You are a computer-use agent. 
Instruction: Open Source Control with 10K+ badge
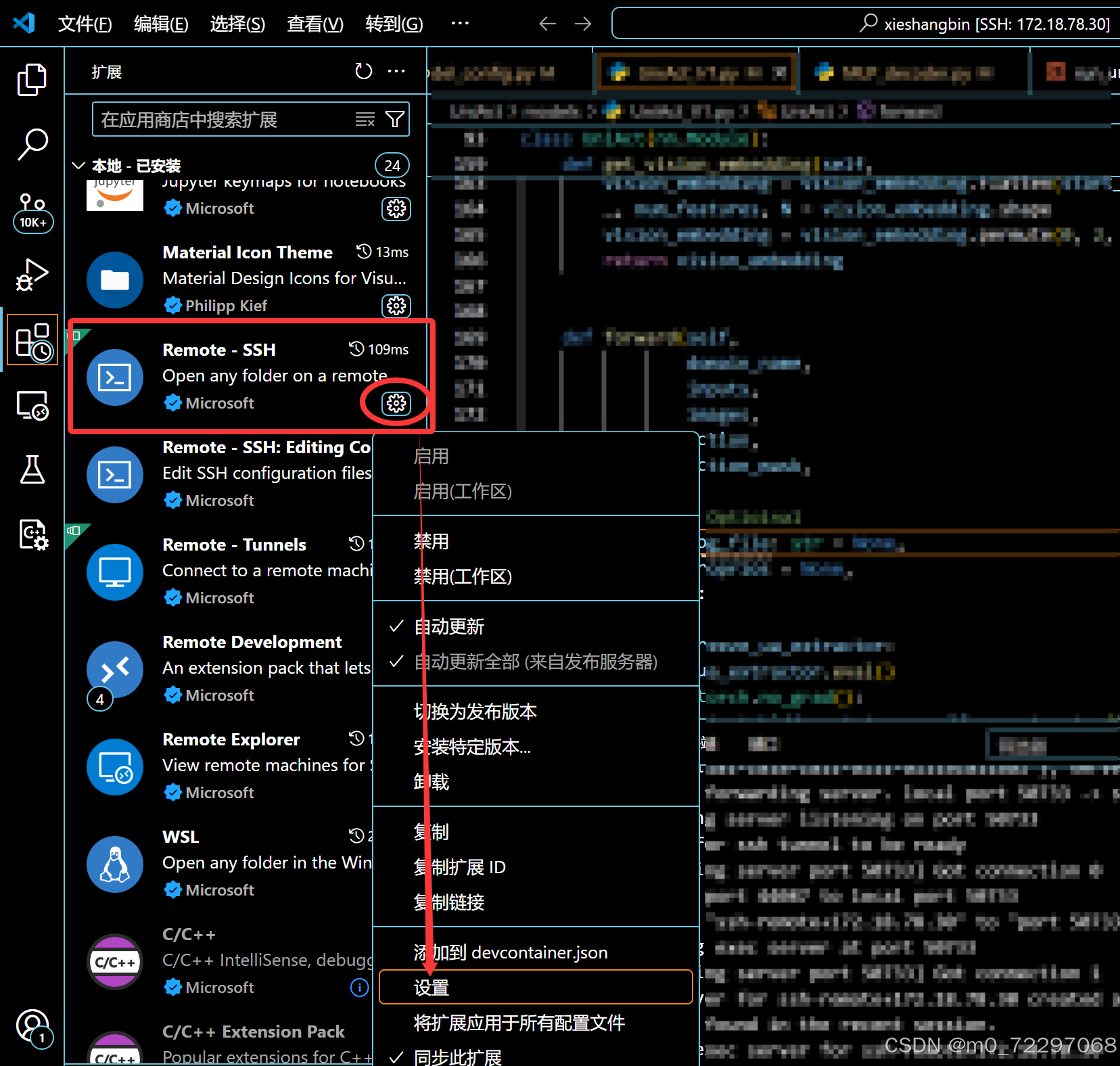32,212
